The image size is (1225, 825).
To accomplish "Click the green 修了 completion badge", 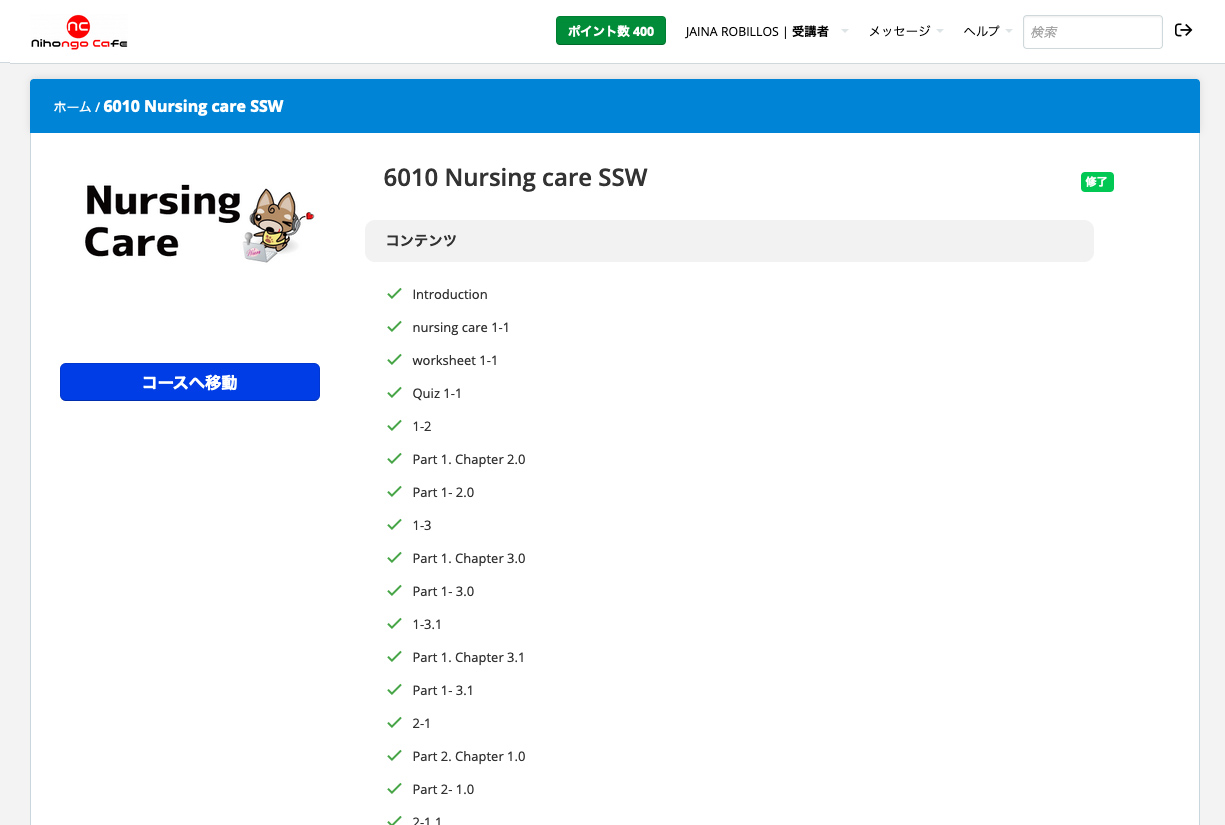I will 1097,182.
